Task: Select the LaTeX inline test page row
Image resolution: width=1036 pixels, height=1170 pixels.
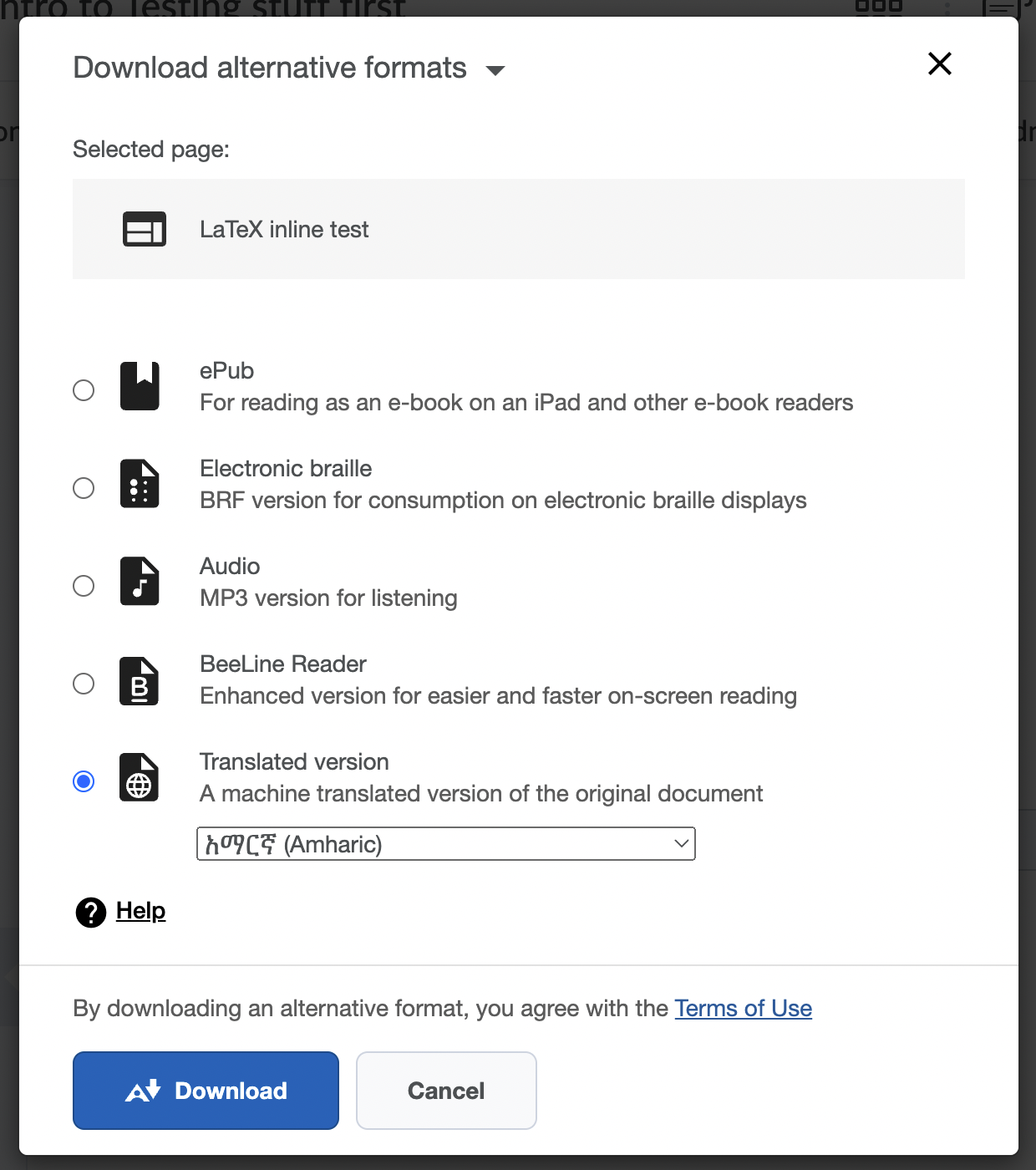Action: (x=518, y=229)
